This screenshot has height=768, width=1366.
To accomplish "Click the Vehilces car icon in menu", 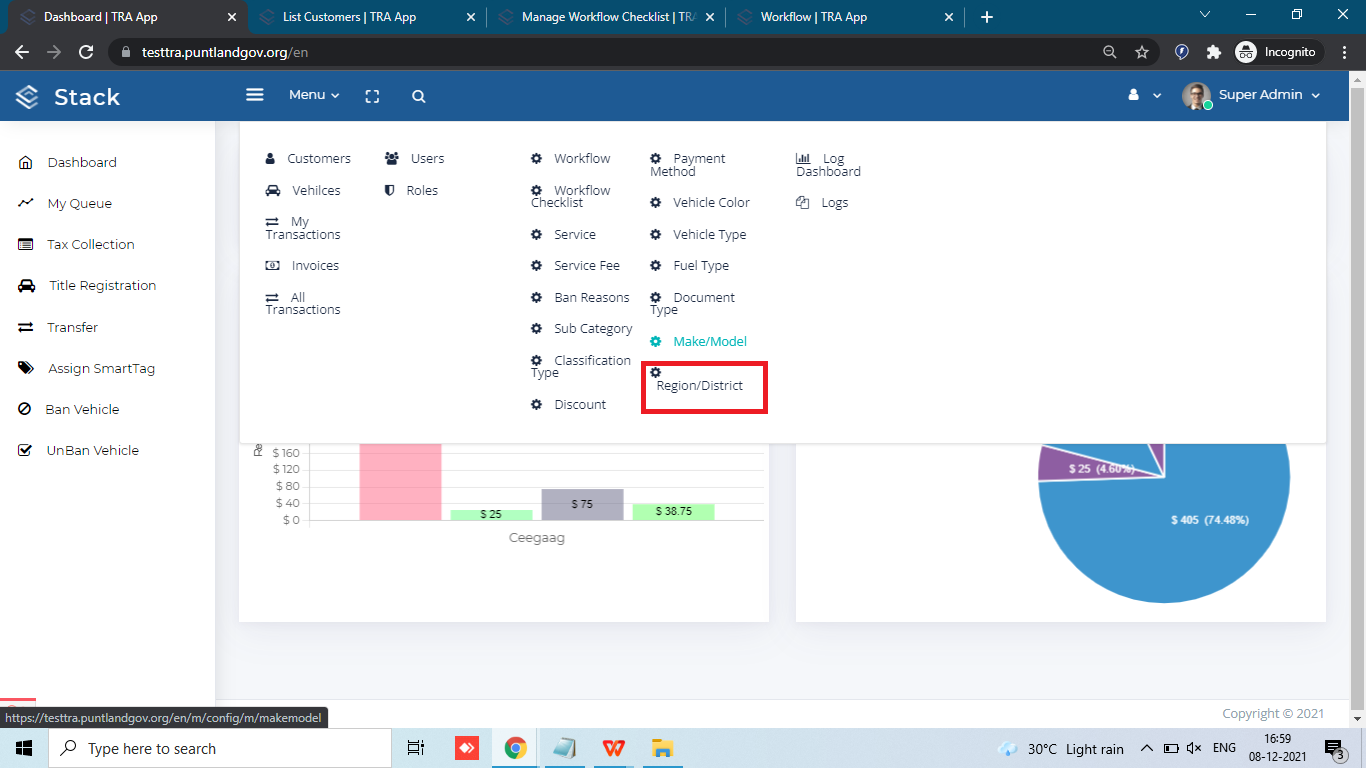I will point(272,190).
